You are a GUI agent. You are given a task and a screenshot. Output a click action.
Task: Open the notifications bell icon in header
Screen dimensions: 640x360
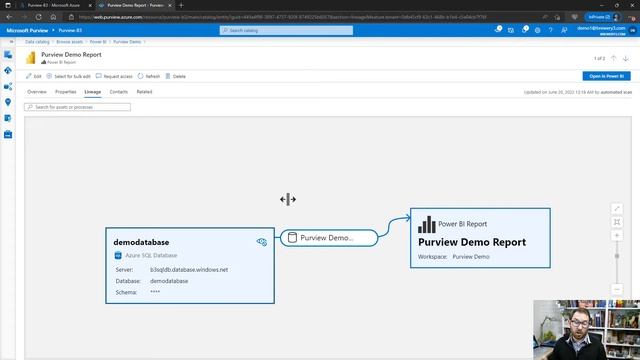pyautogui.click(x=498, y=30)
